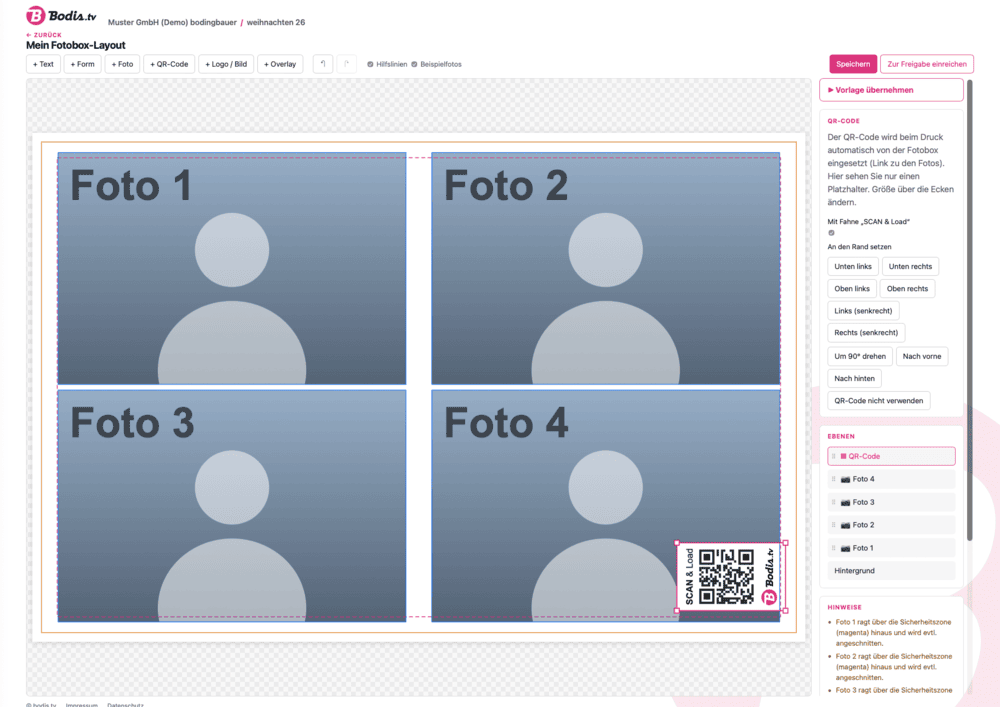This screenshot has height=707, width=1000.
Task: Click the QR code element on canvas
Action: tap(731, 577)
